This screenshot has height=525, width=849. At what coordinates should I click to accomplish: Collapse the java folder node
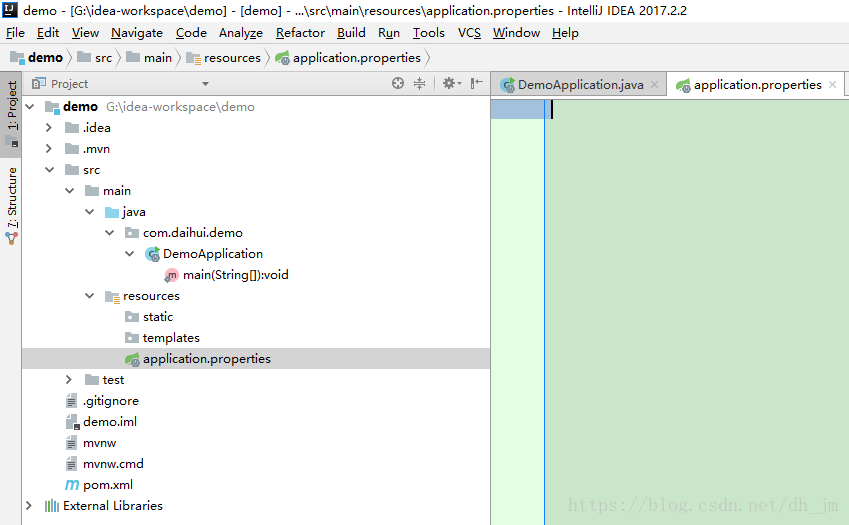90,212
